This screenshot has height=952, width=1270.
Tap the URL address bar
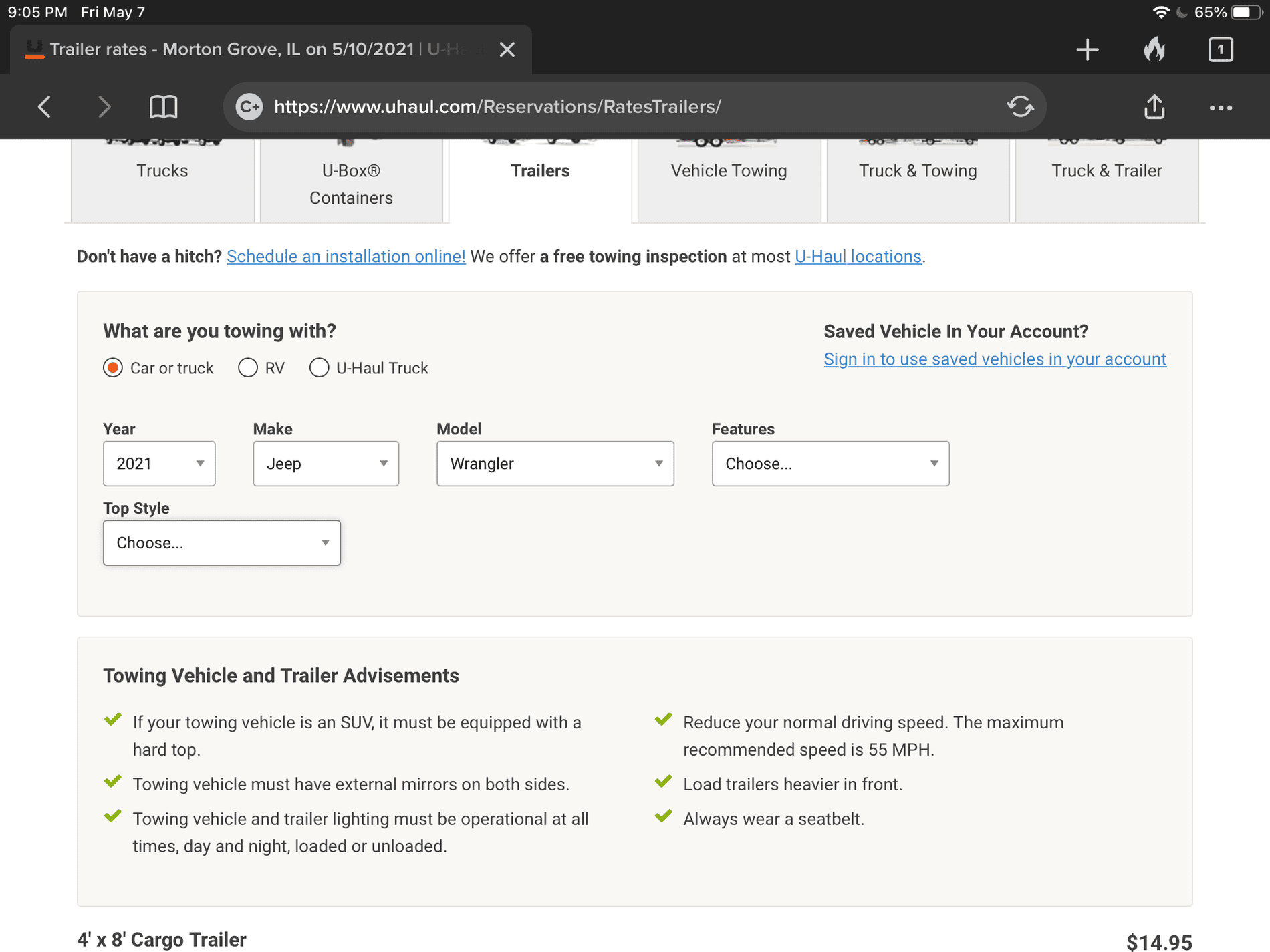(634, 107)
